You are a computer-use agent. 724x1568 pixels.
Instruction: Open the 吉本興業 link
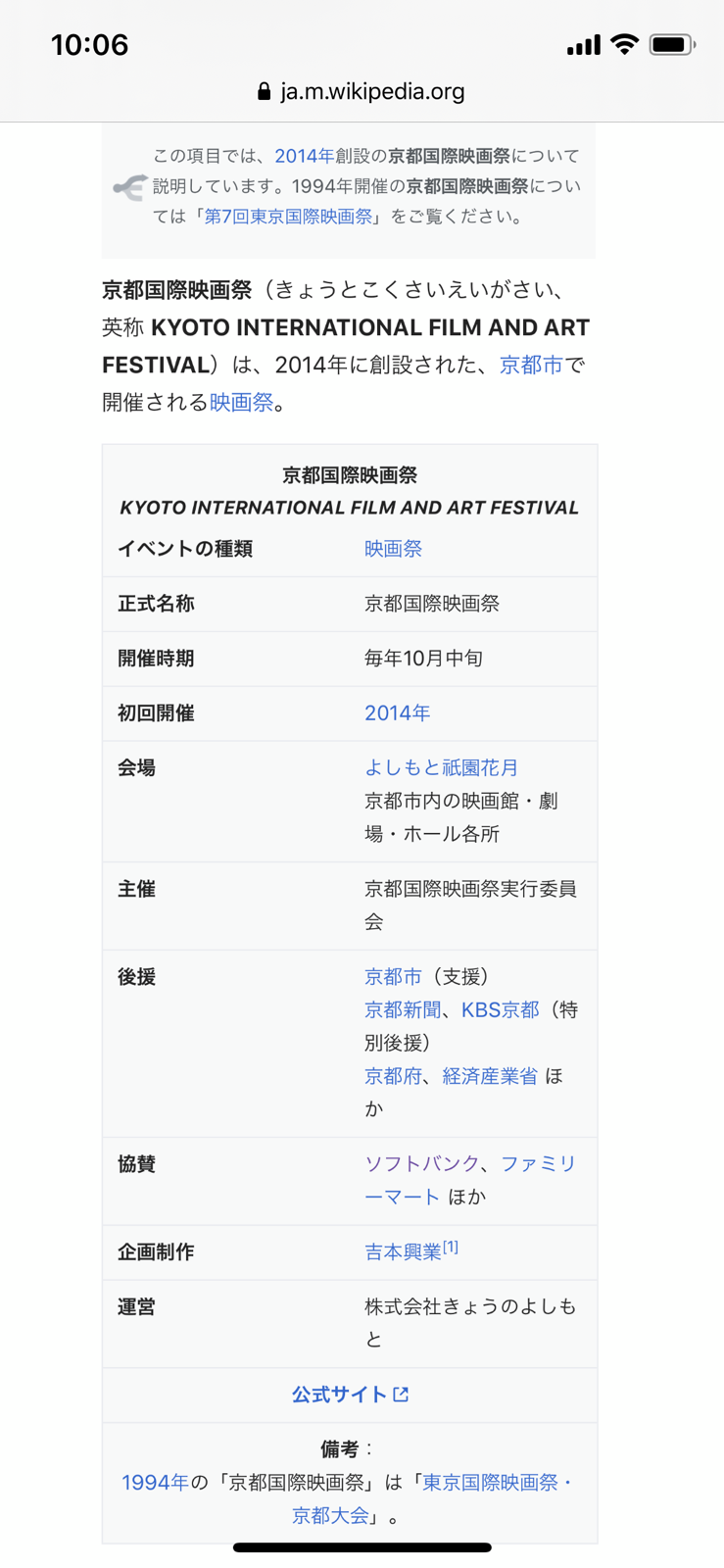[403, 1252]
